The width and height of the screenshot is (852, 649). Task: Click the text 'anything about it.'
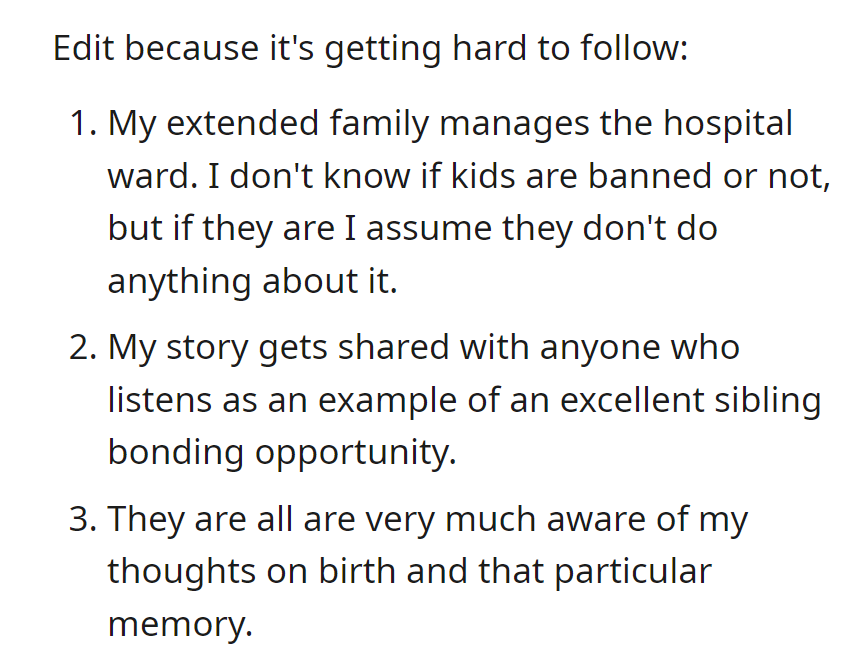pos(253,282)
